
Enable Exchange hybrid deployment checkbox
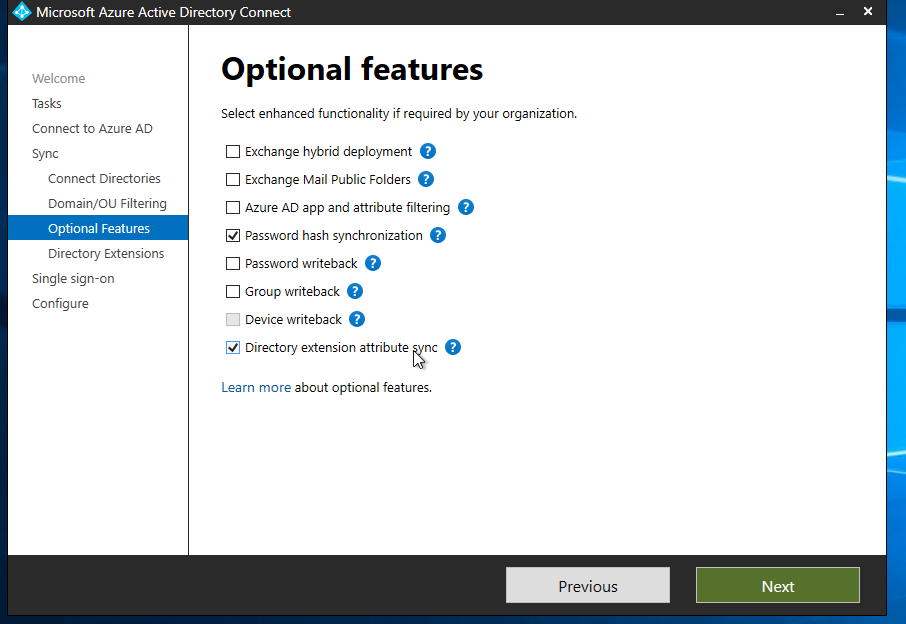click(233, 151)
